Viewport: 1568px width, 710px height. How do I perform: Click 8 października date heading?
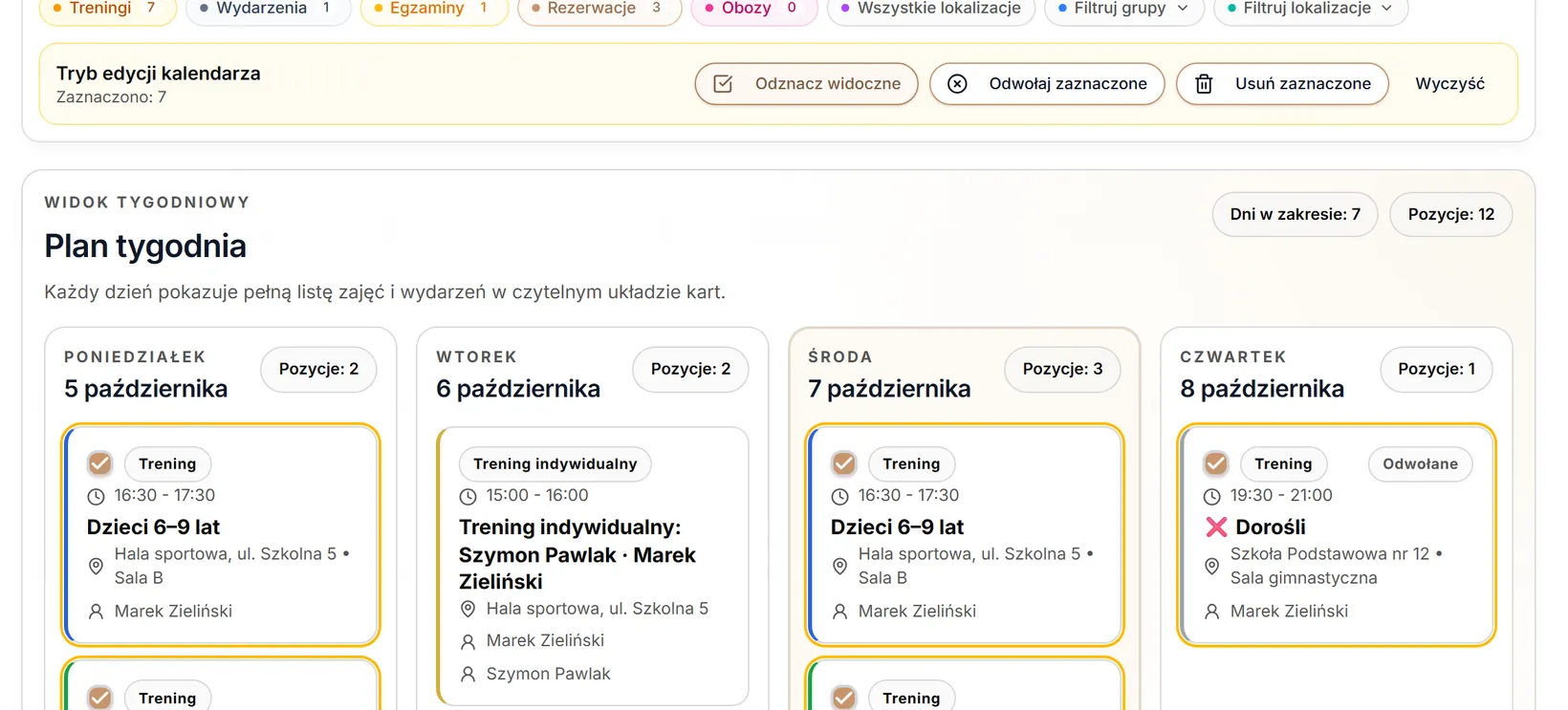click(x=1262, y=389)
